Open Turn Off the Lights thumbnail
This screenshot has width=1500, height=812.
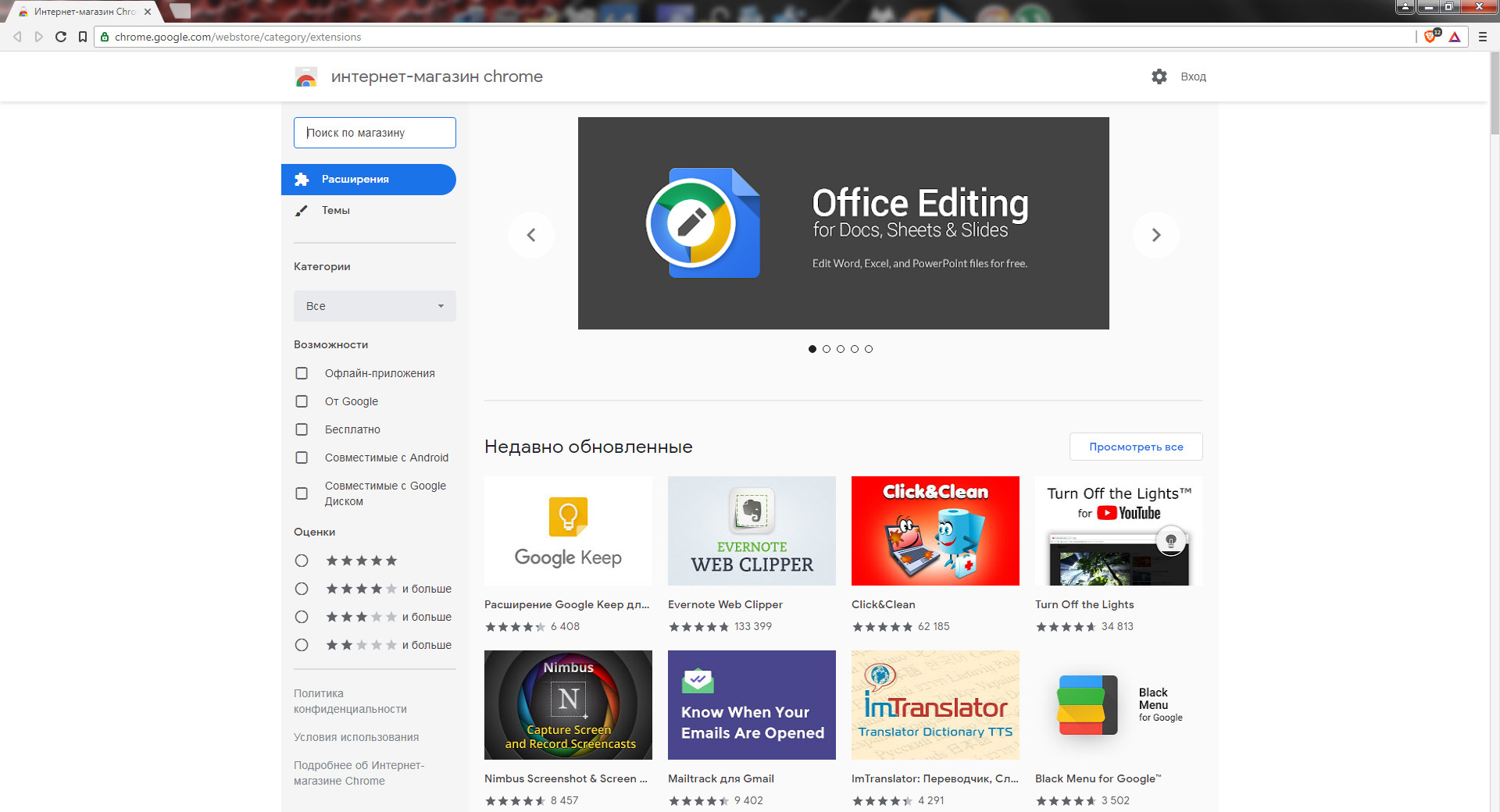coord(1119,531)
